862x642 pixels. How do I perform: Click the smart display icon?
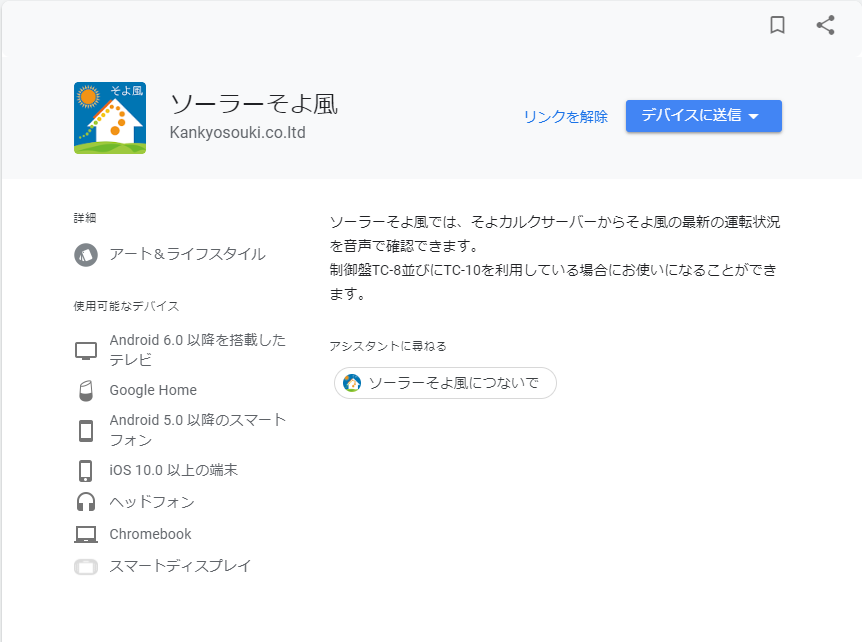click(x=86, y=567)
